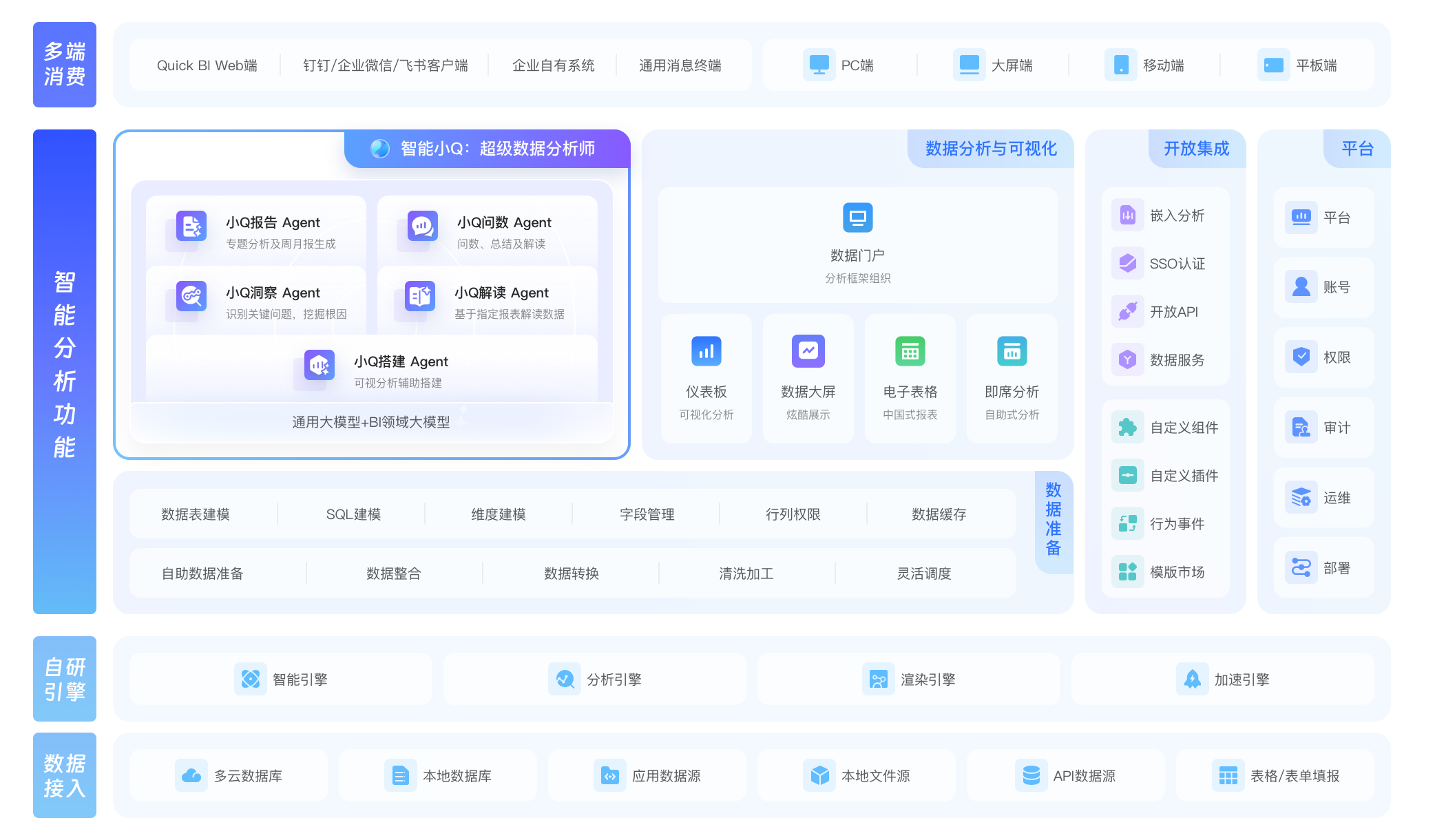Click the 审计 document icon
1435x840 pixels.
(x=1301, y=427)
